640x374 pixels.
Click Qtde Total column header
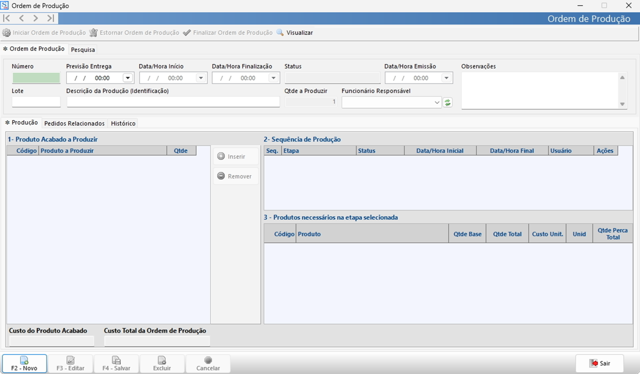(507, 234)
